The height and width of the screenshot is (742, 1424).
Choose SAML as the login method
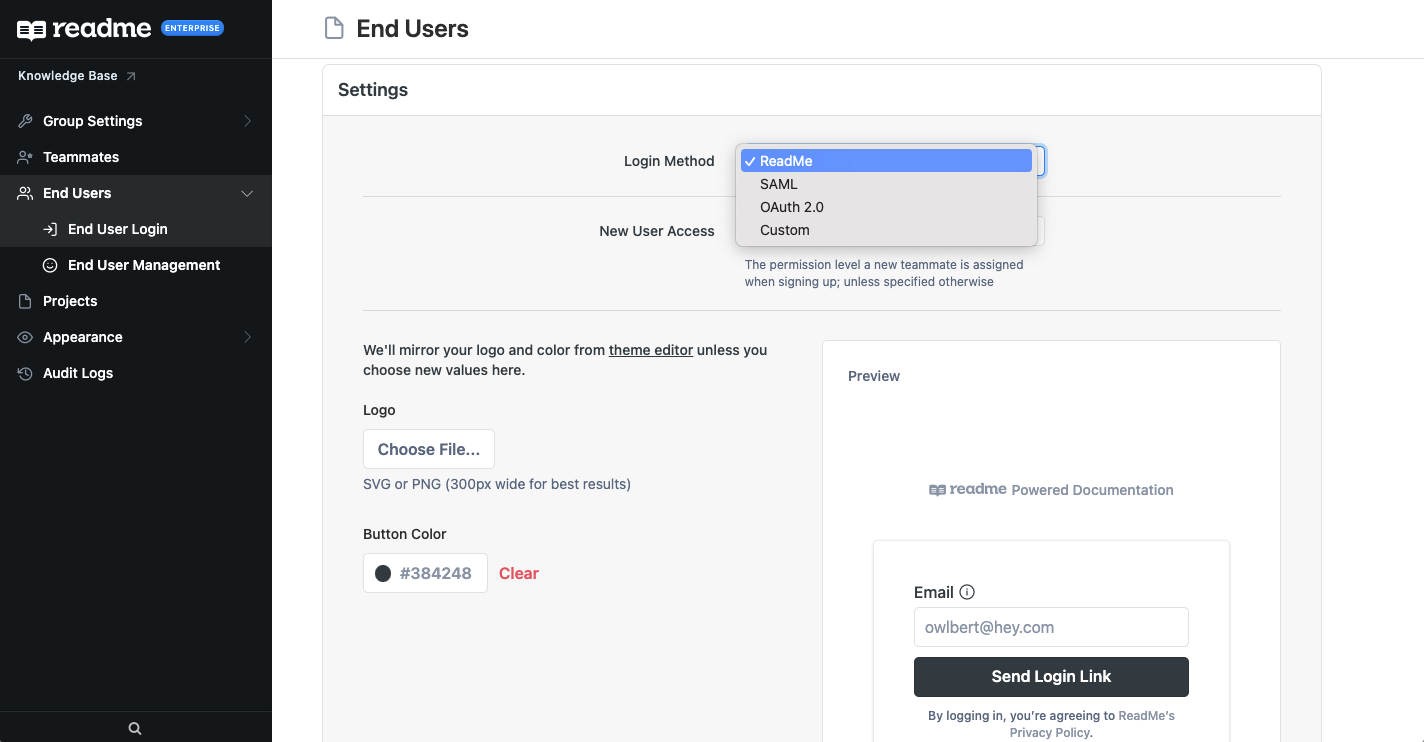[886, 184]
